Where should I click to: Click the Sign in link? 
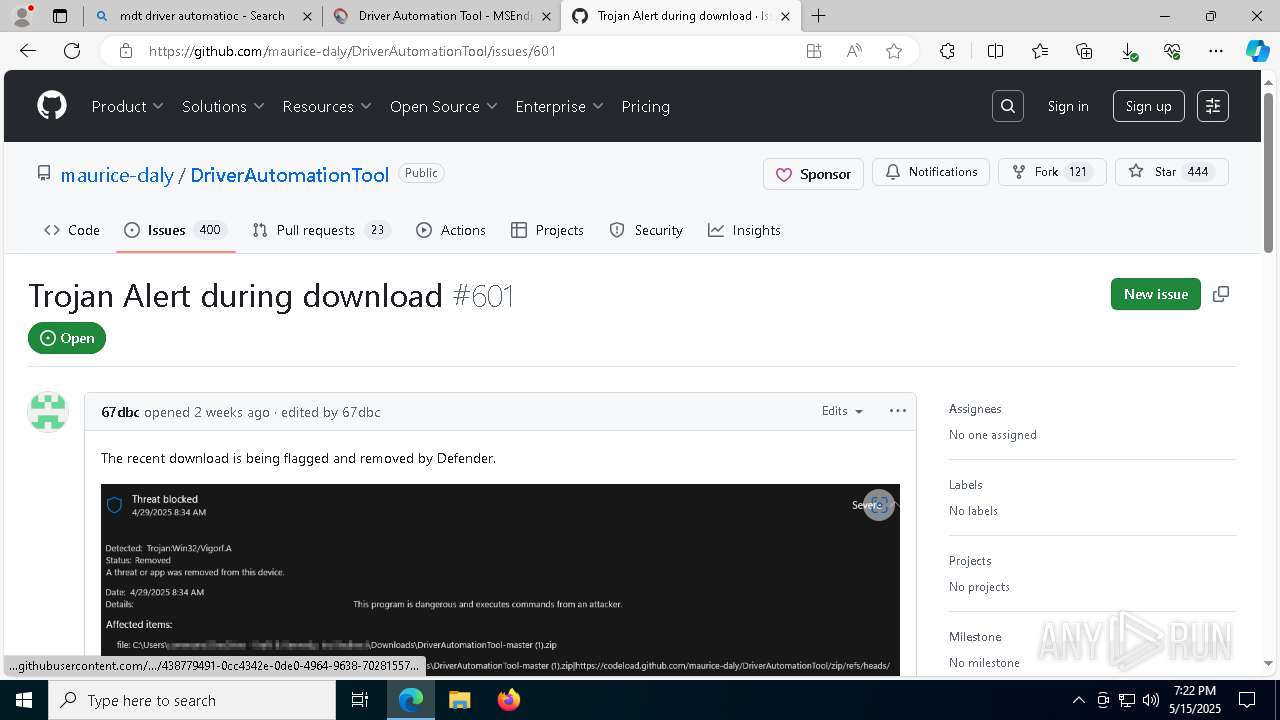click(x=1068, y=106)
